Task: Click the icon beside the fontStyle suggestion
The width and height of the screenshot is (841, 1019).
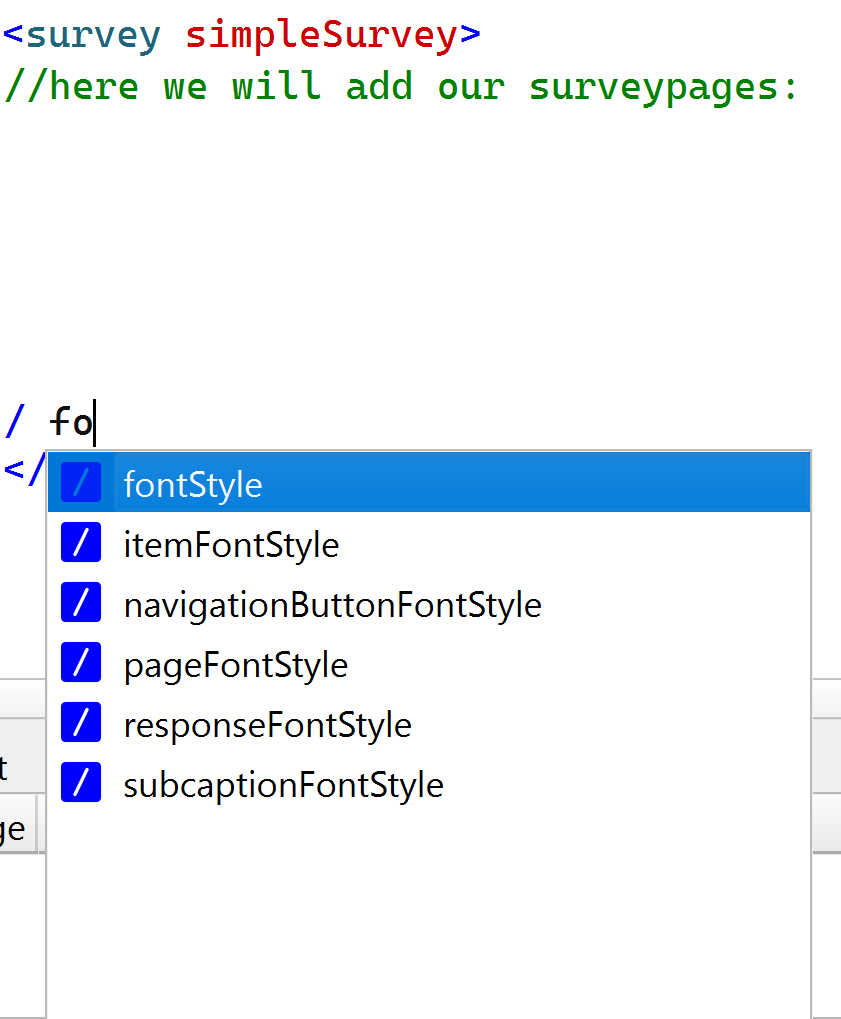Action: tap(81, 483)
